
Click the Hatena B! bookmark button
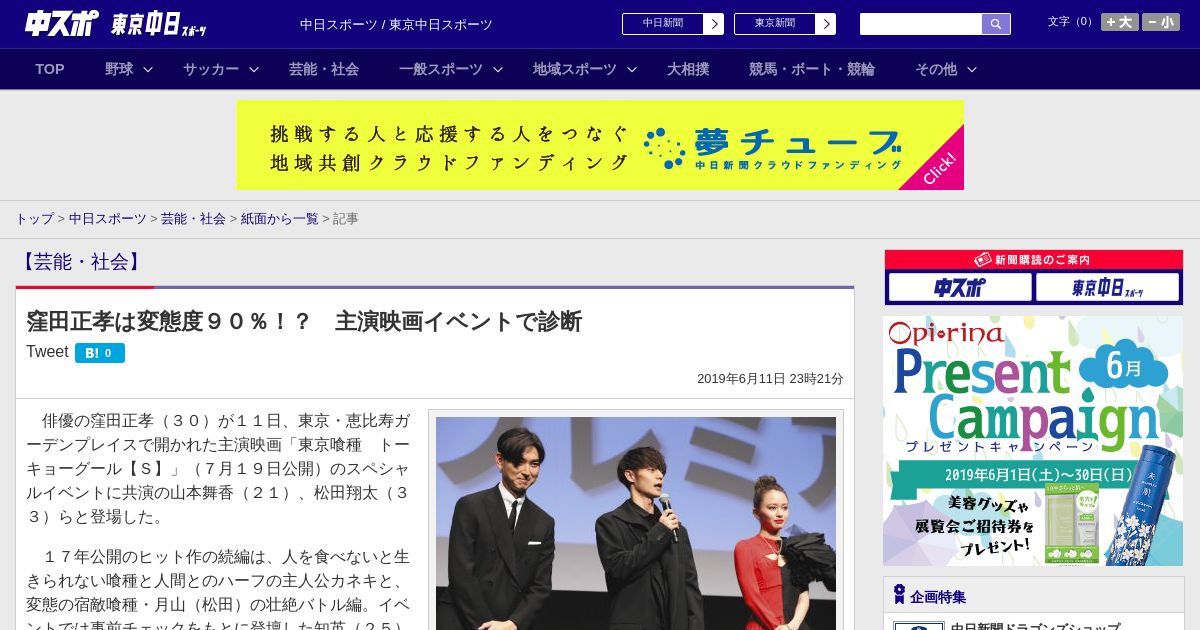coord(100,353)
